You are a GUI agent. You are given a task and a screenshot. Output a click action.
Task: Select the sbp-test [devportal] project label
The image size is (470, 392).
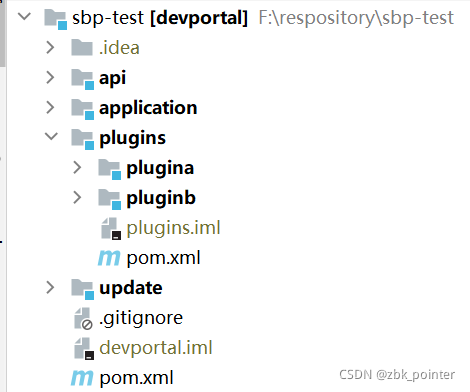(160, 18)
